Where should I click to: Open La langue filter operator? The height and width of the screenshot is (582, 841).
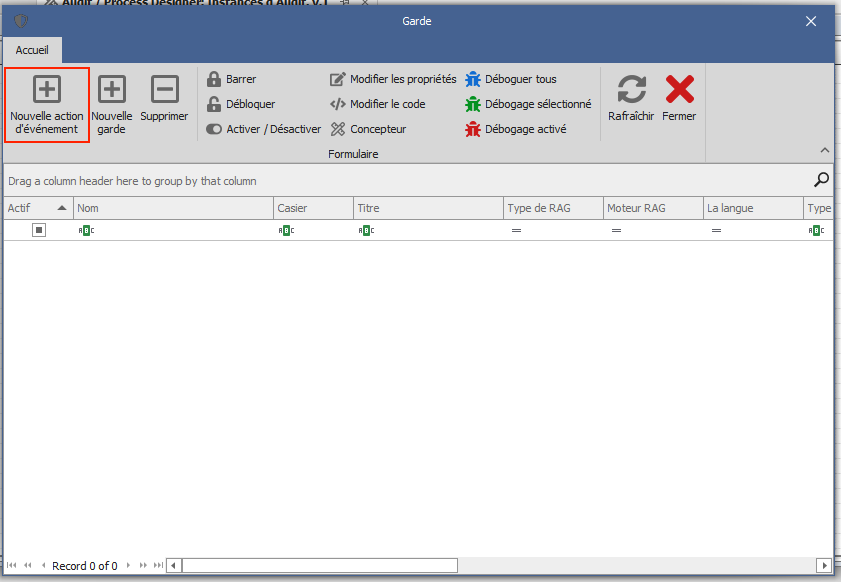pos(717,230)
